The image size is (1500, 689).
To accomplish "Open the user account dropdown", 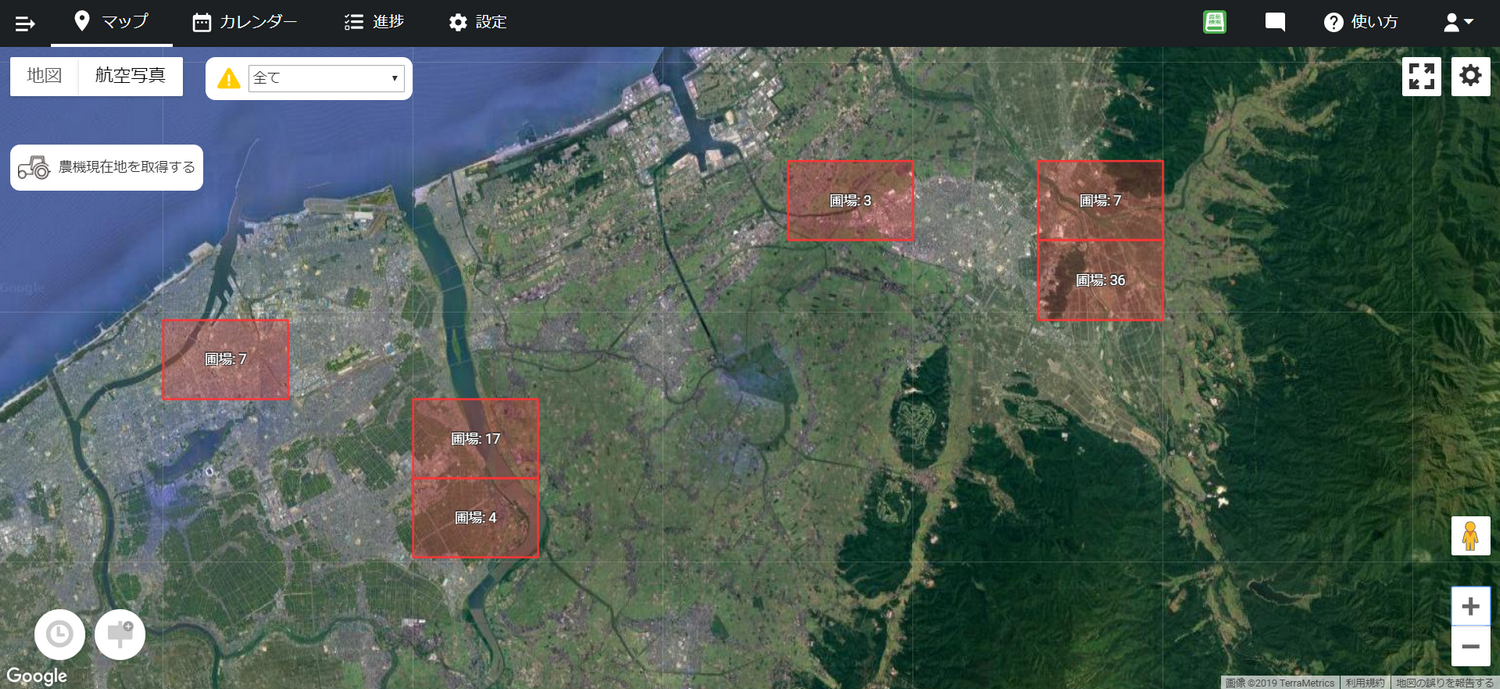I will tap(1458, 22).
